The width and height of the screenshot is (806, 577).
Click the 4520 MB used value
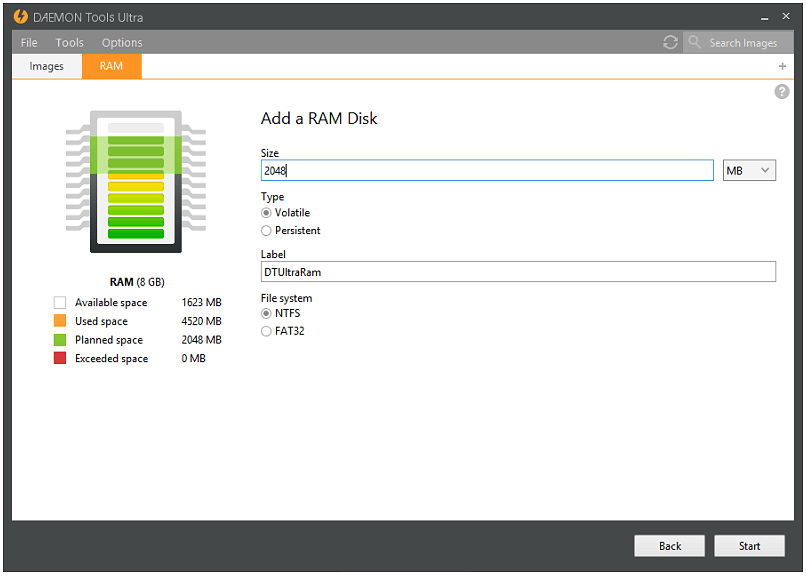201,321
